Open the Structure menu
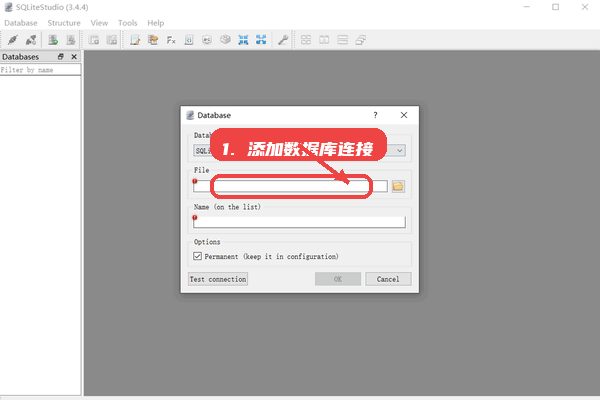600x400 pixels. coord(64,23)
